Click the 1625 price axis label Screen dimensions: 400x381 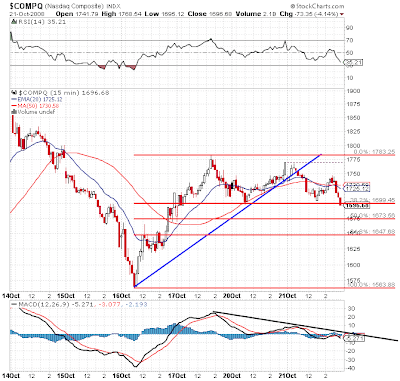pos(353,249)
